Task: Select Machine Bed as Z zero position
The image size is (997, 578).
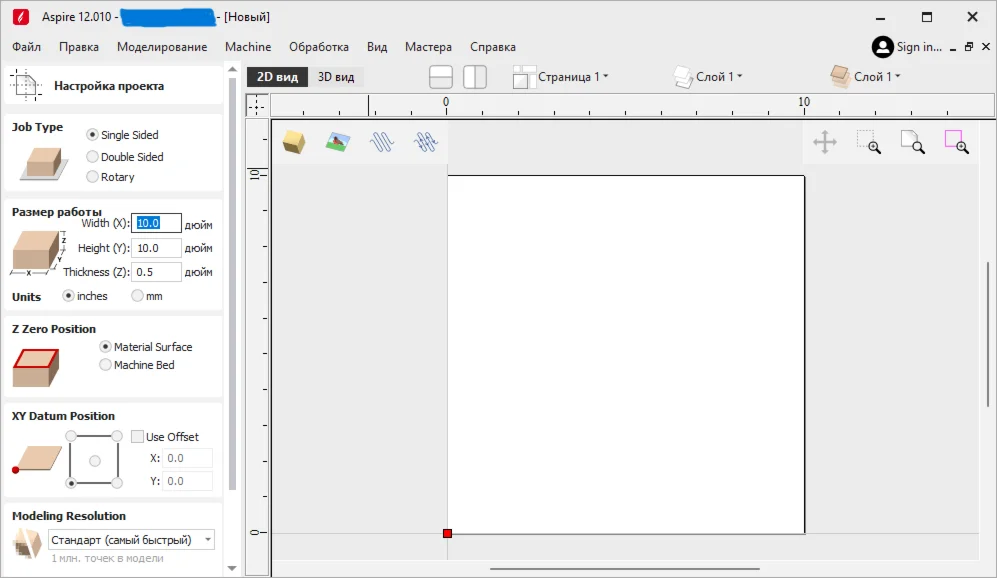Action: (106, 365)
